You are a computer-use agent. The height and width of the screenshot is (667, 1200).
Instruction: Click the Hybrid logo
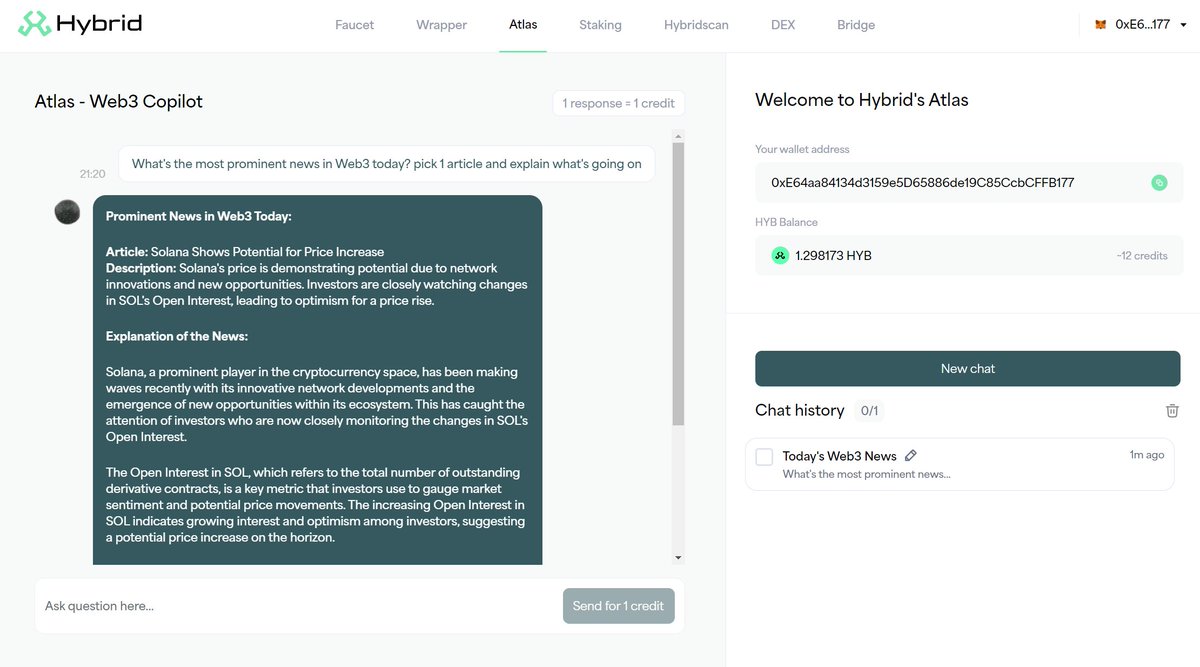click(x=80, y=24)
